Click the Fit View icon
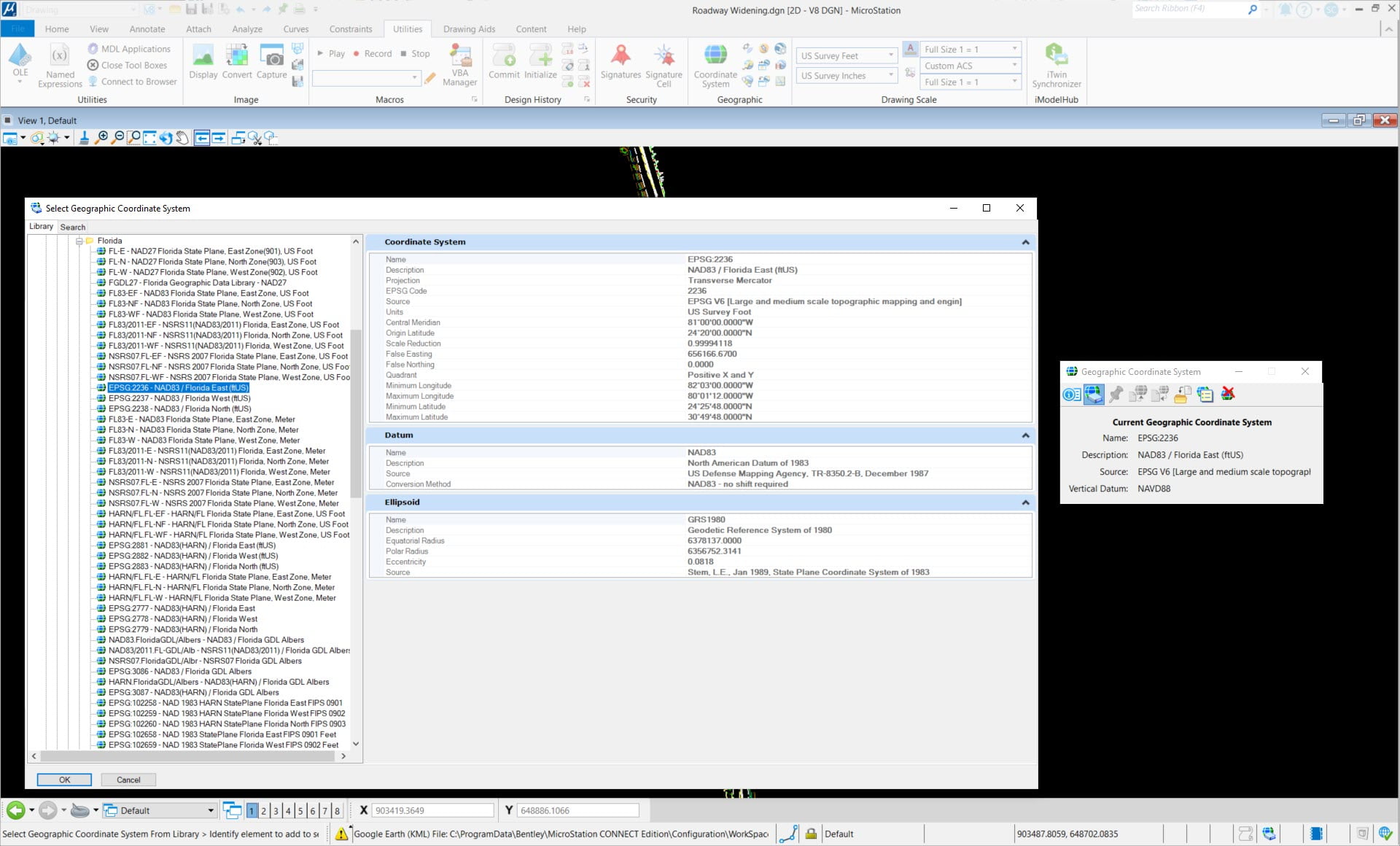The image size is (1400, 846). 149,138
